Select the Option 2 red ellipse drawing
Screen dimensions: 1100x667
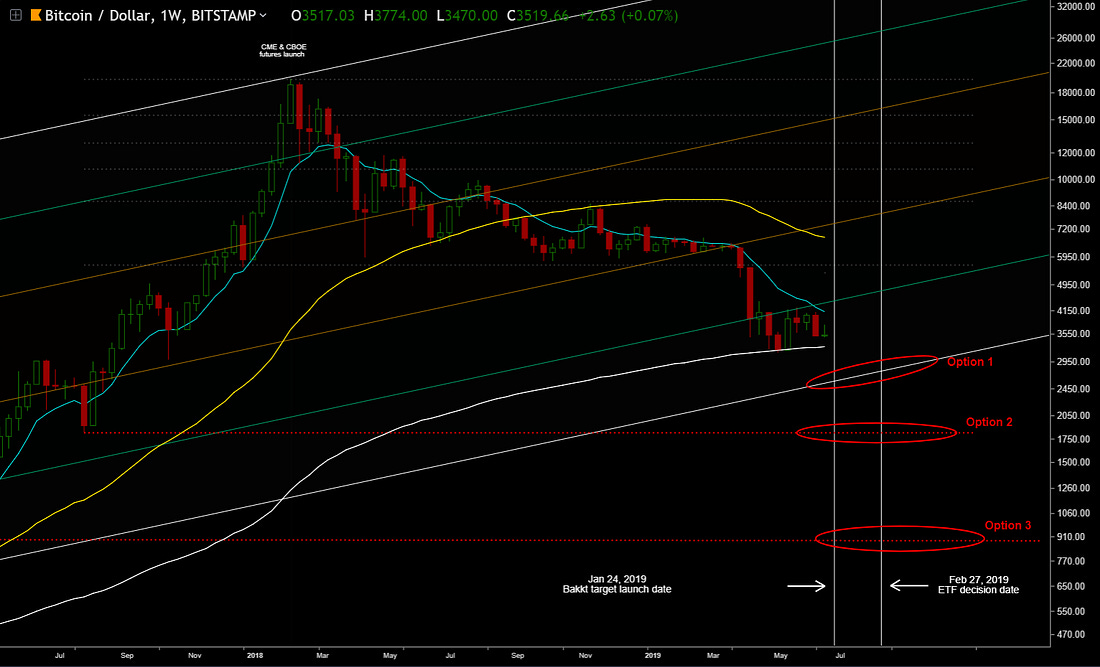[x=876, y=432]
